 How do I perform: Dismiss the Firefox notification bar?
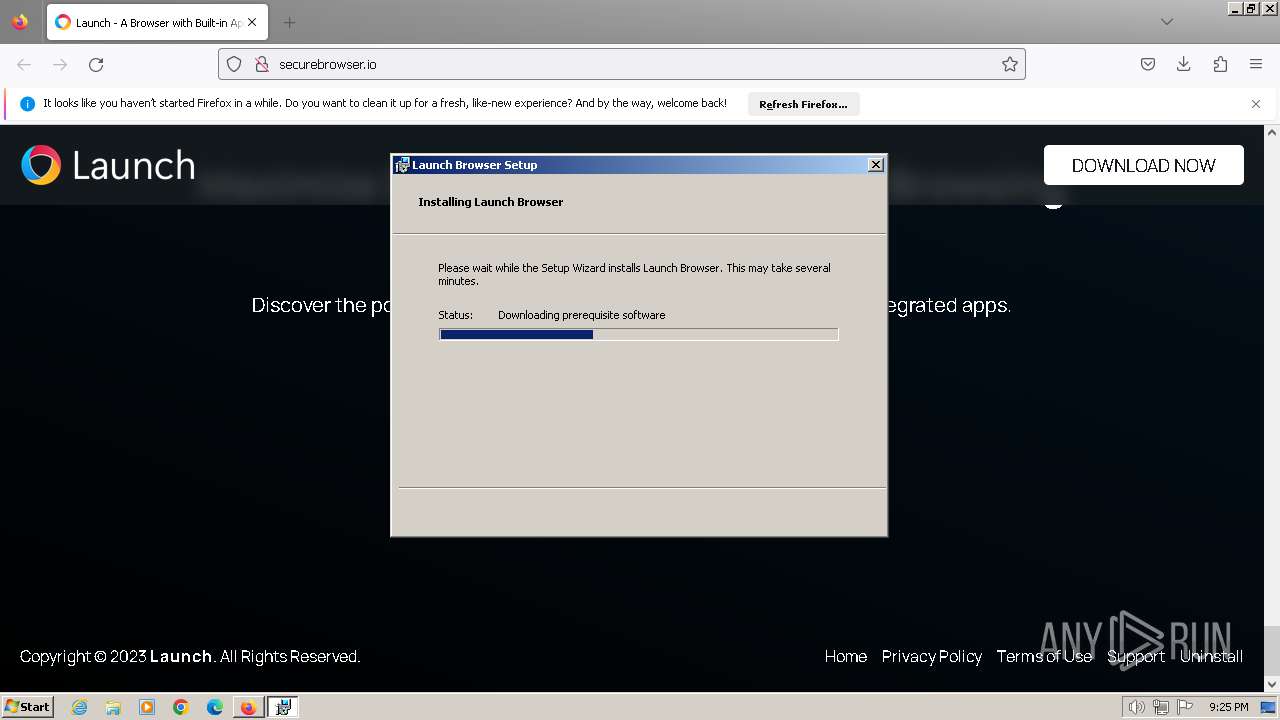click(1256, 104)
